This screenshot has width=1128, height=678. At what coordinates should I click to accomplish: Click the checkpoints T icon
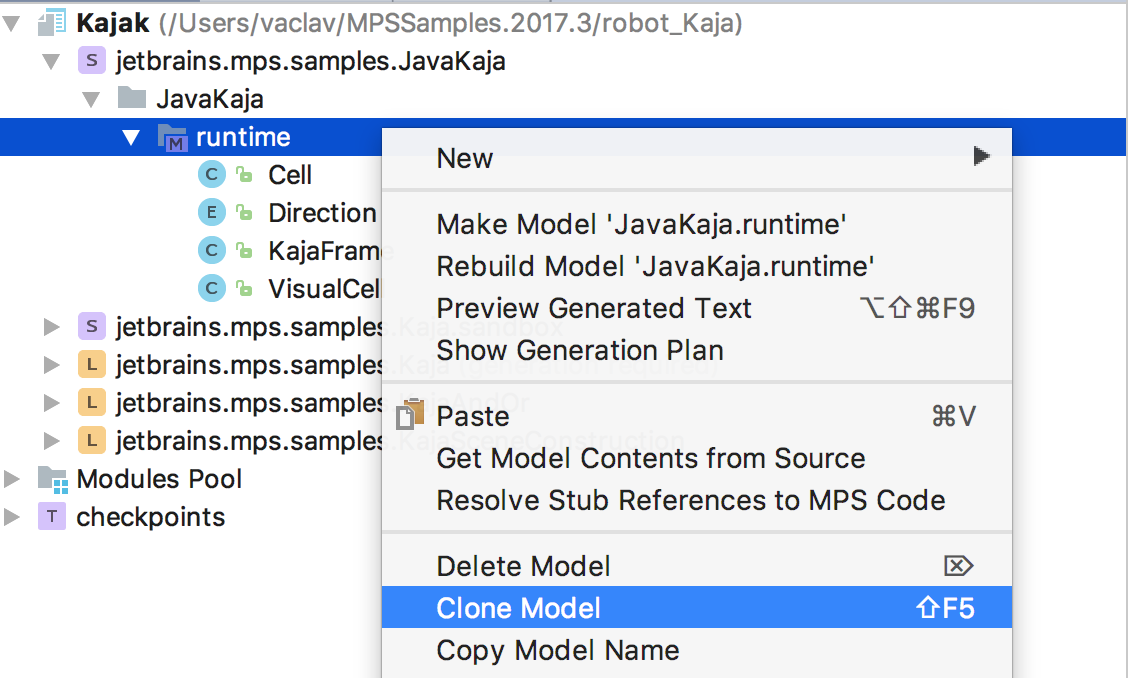[x=52, y=517]
